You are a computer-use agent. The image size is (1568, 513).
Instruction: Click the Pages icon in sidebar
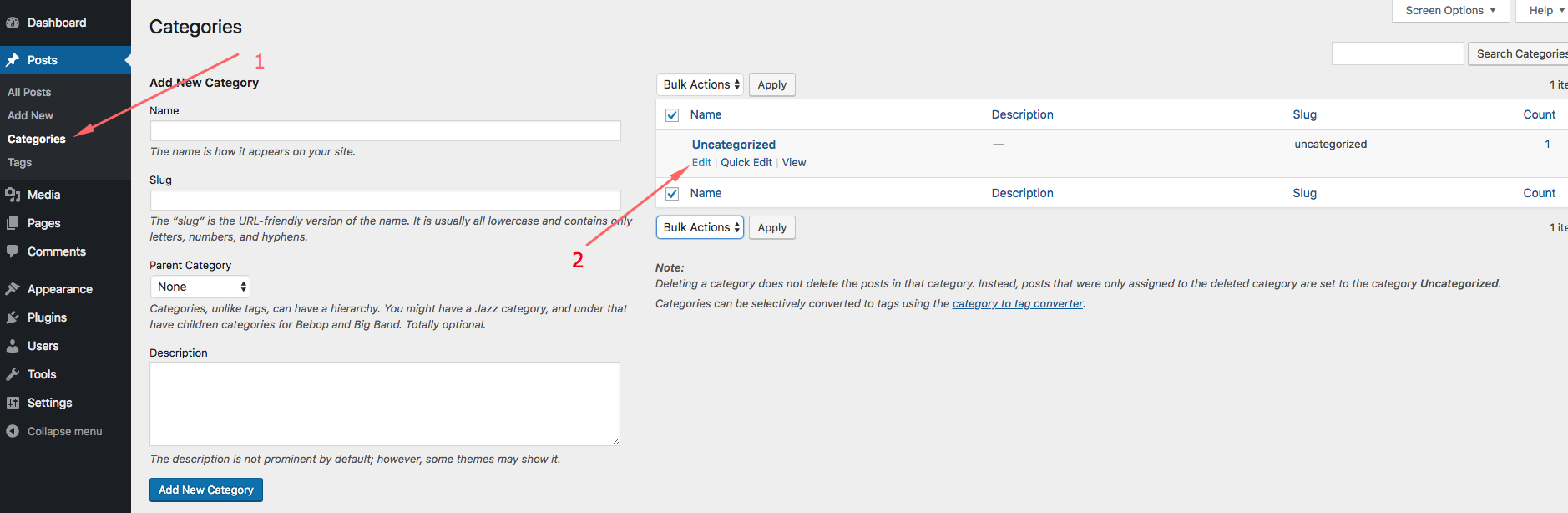[13, 223]
